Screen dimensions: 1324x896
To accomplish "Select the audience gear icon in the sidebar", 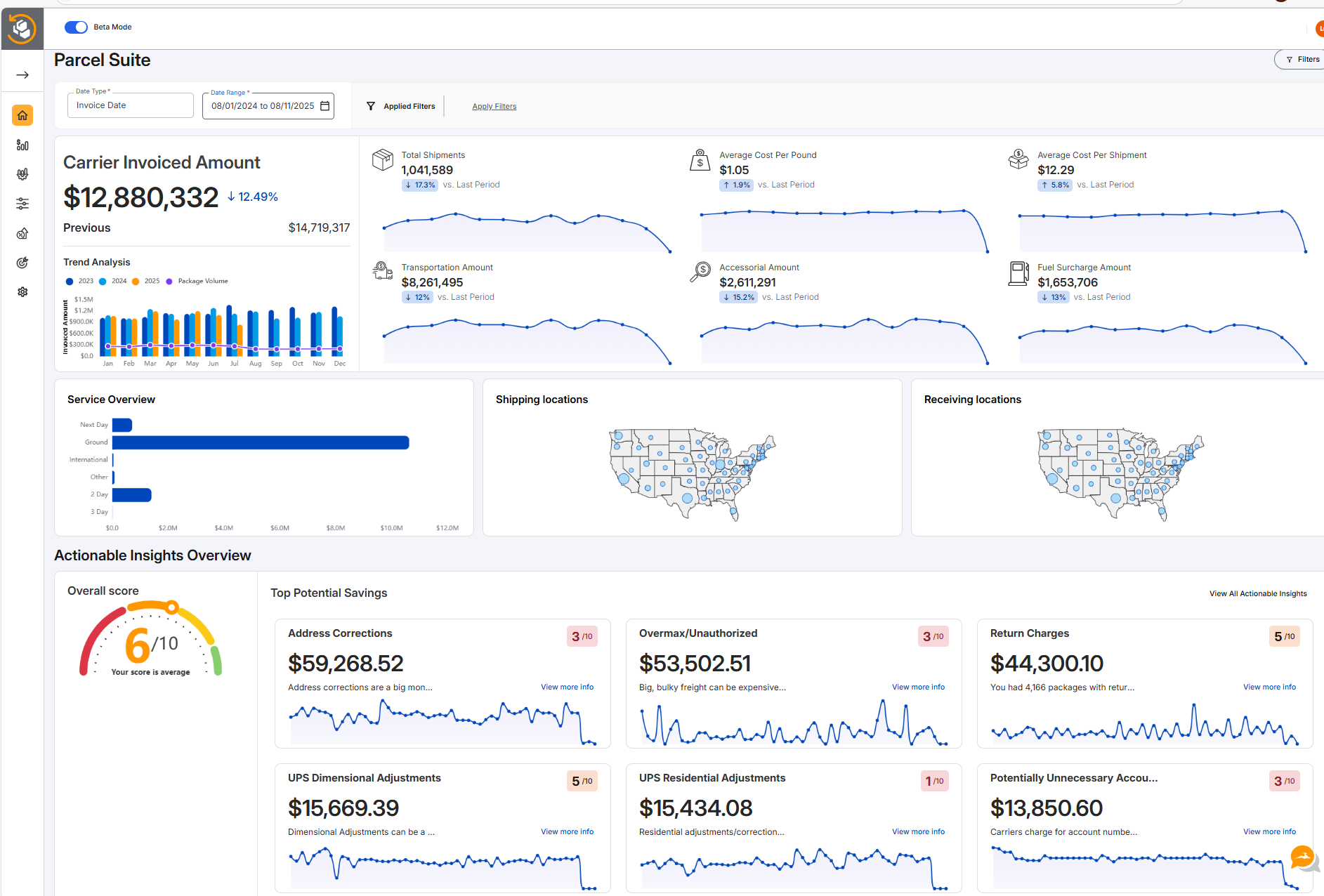I will (22, 174).
